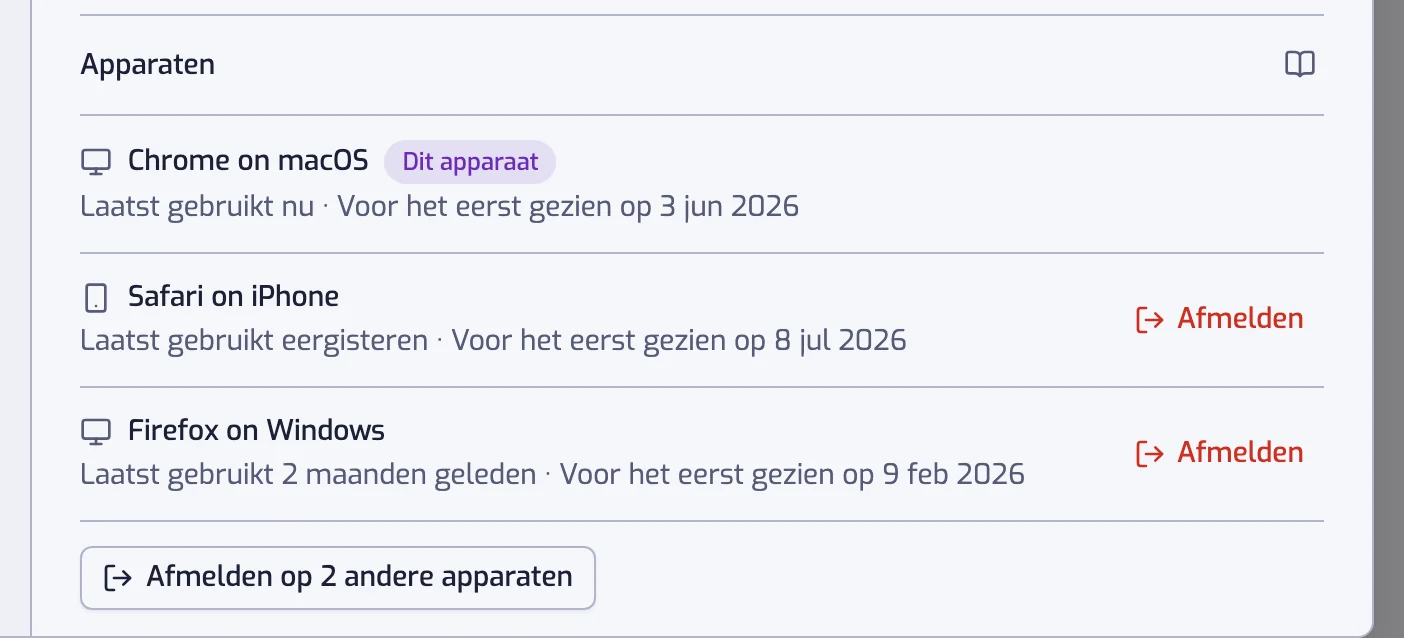Screen dimensions: 1404x638
Task: Select the Safari on iPhone device name
Action: tap(233, 297)
